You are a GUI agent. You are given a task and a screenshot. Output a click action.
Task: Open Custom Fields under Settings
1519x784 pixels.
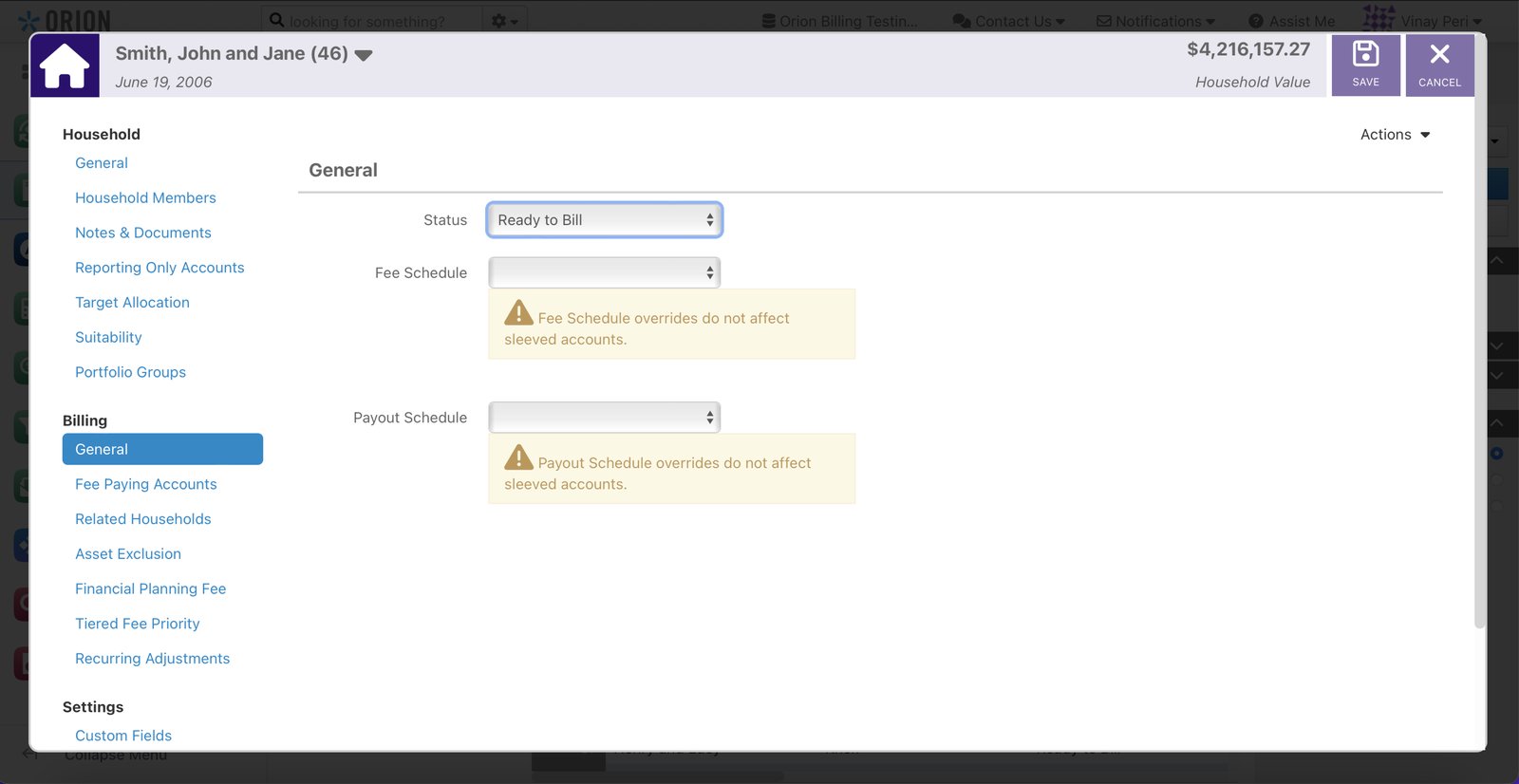tap(123, 736)
